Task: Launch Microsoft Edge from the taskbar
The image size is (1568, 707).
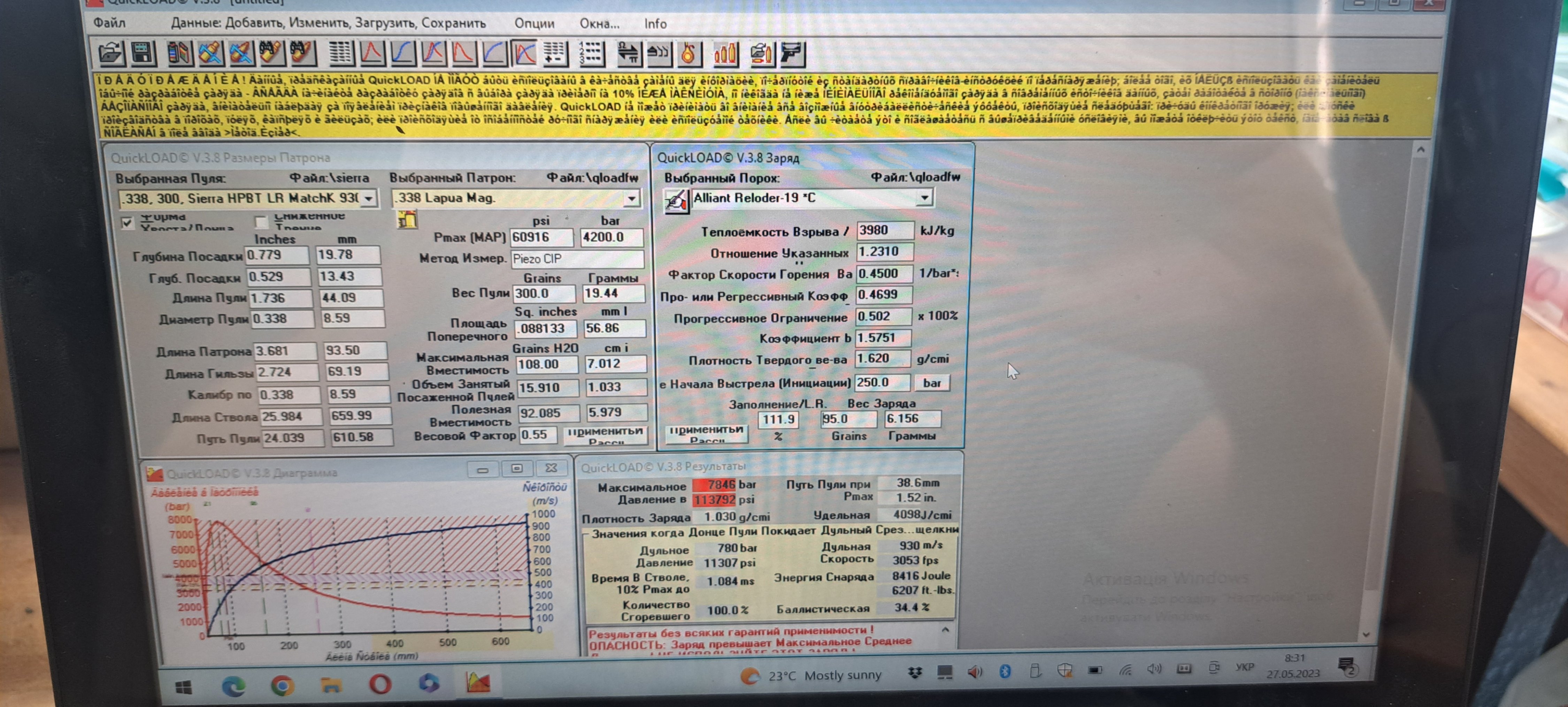Action: pos(233,686)
